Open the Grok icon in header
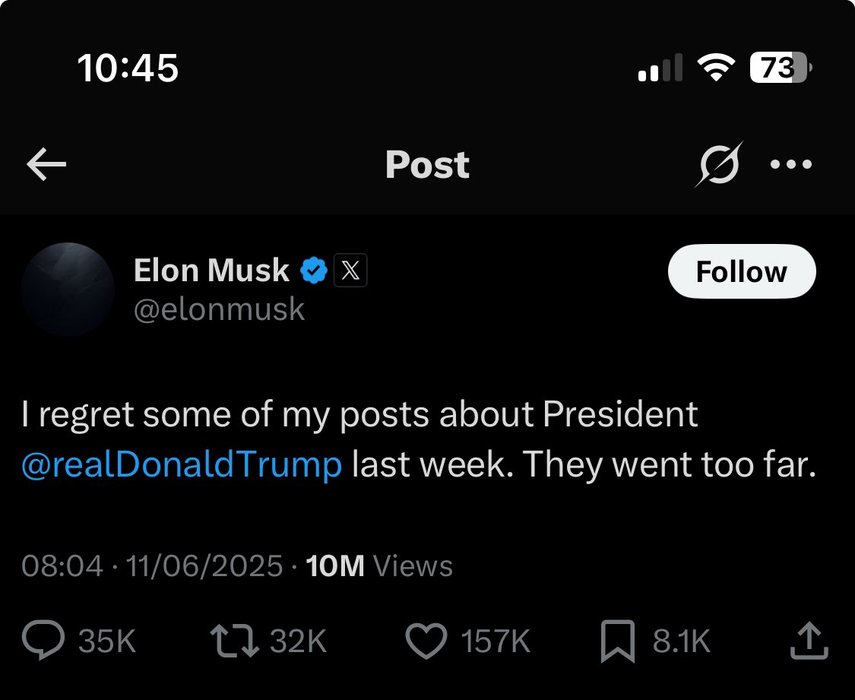 click(719, 165)
